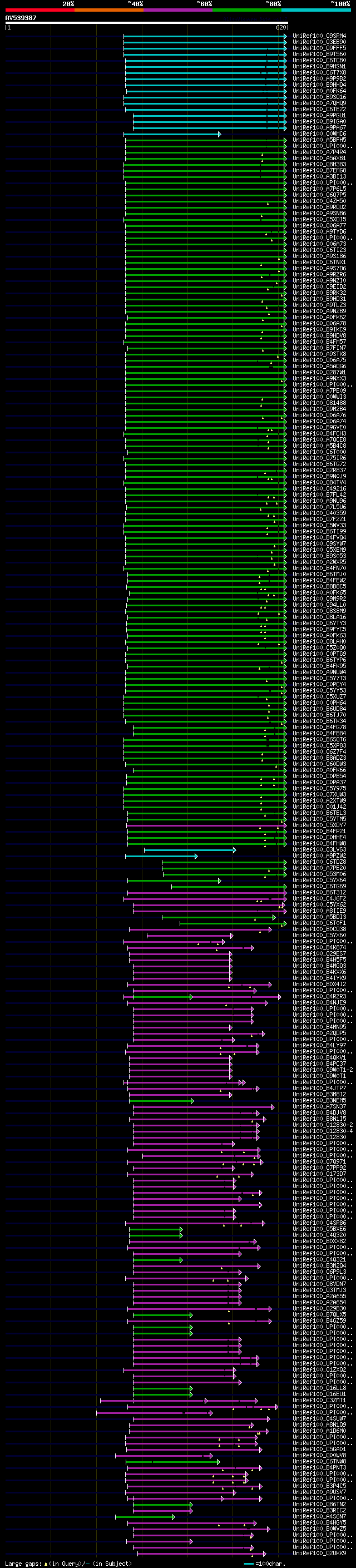Select hit UniRef100_Q29ES7
The width and height of the screenshot is (356, 1568).
pos(319,954)
